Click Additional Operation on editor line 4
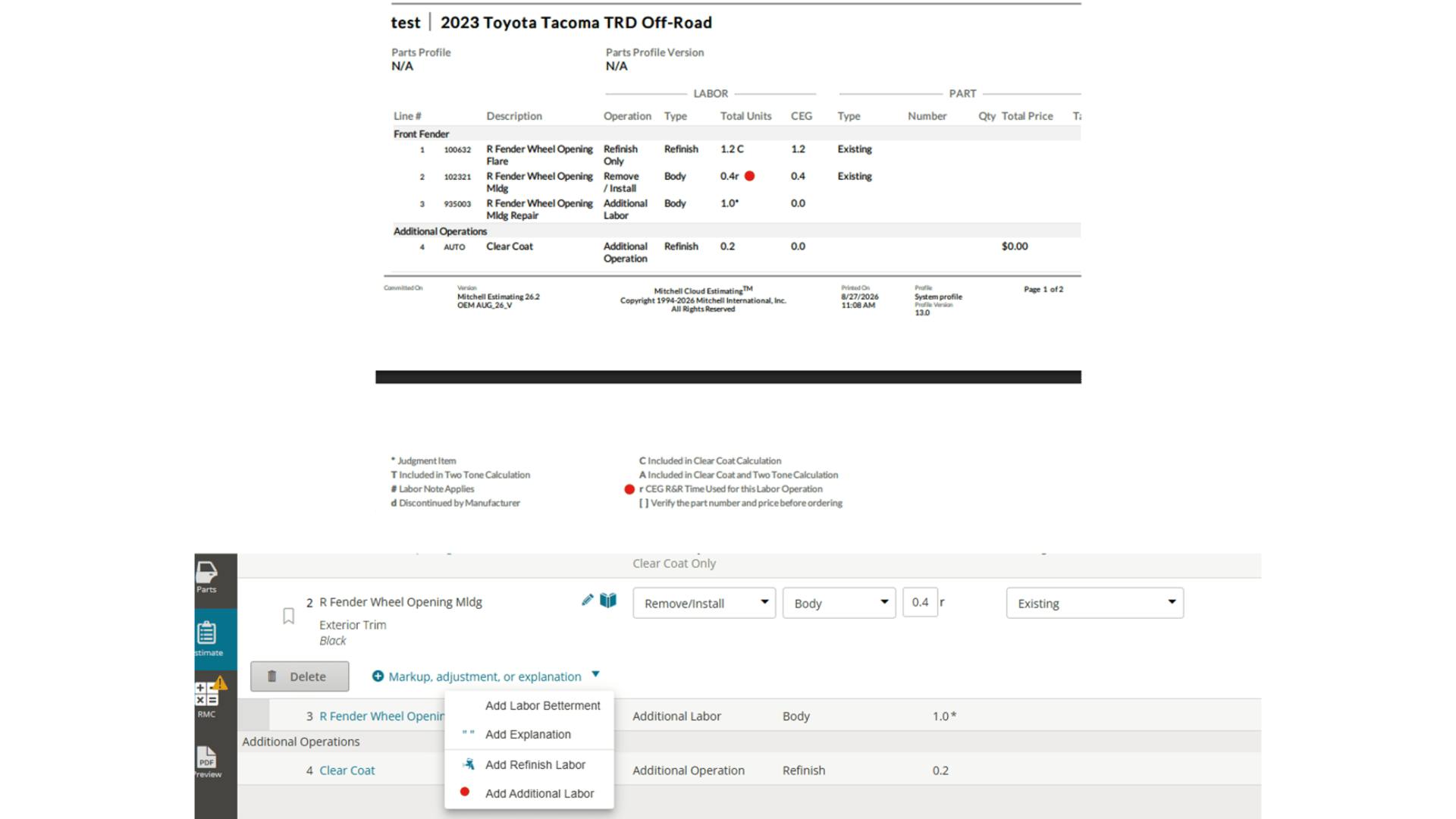Screen dimensions: 1456x819 pyautogui.click(x=689, y=770)
